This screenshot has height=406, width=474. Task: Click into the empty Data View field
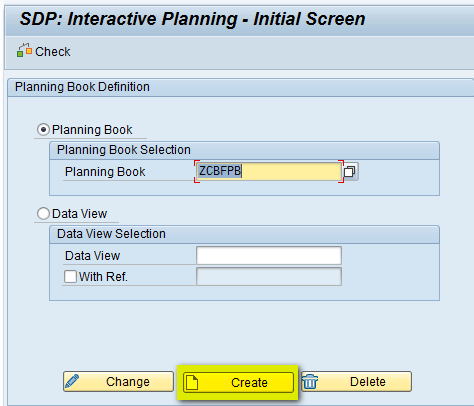(x=269, y=256)
